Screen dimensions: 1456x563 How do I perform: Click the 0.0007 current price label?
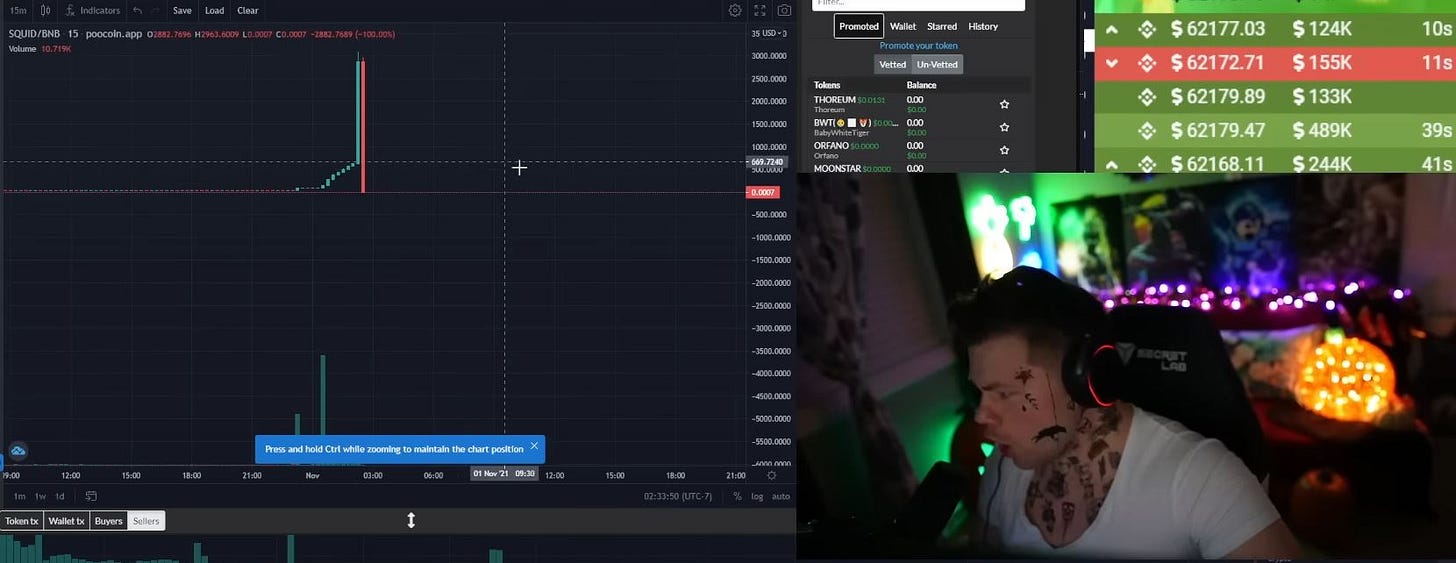click(x=762, y=192)
